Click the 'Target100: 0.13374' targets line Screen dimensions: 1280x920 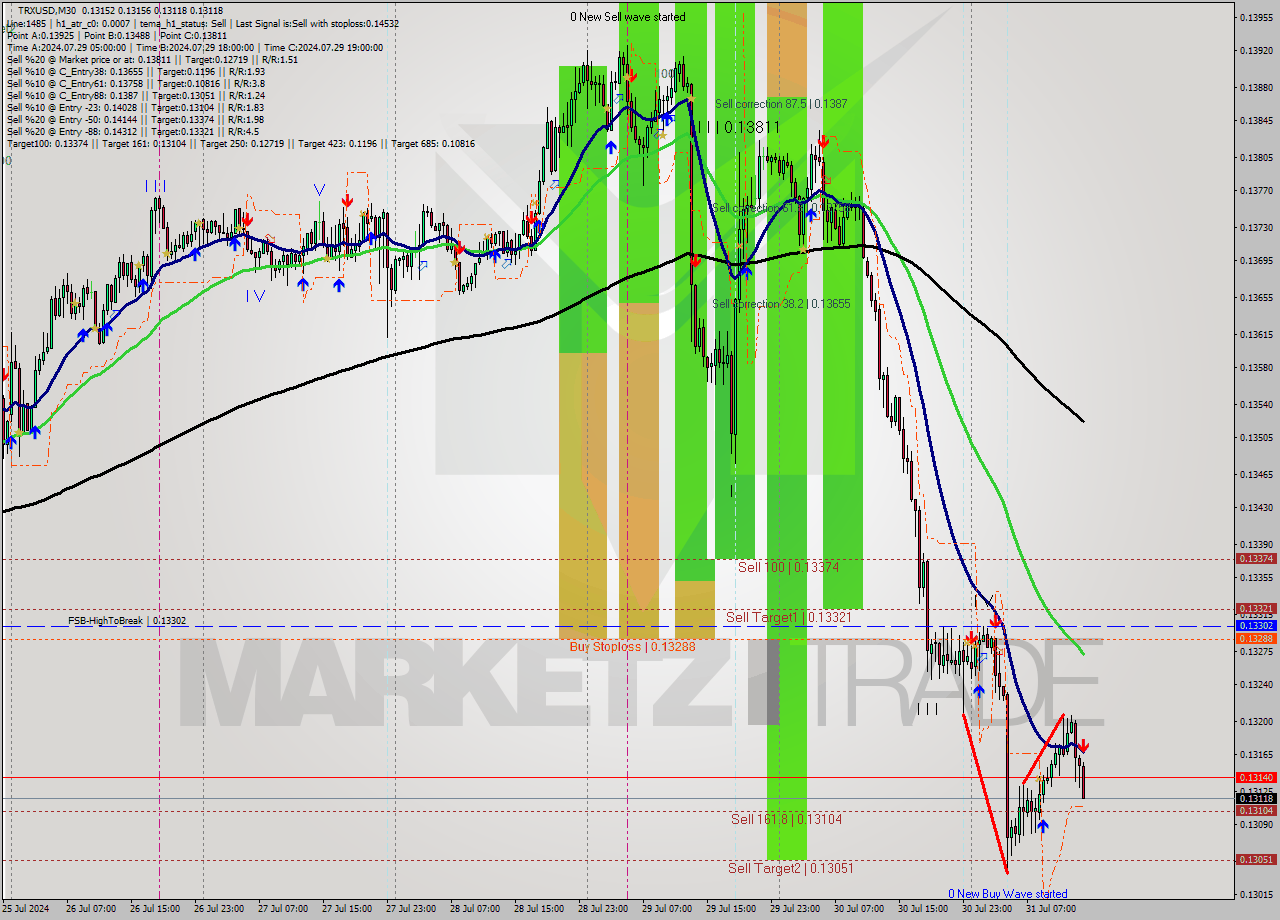pos(240,144)
